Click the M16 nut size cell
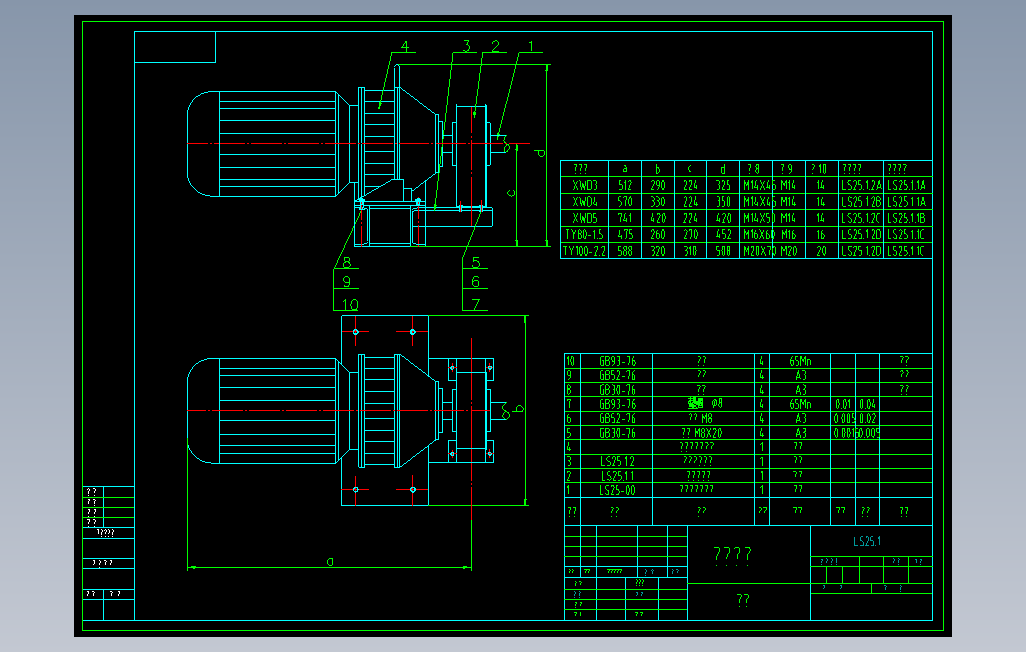Viewport: 1026px width, 652px height. (788, 234)
